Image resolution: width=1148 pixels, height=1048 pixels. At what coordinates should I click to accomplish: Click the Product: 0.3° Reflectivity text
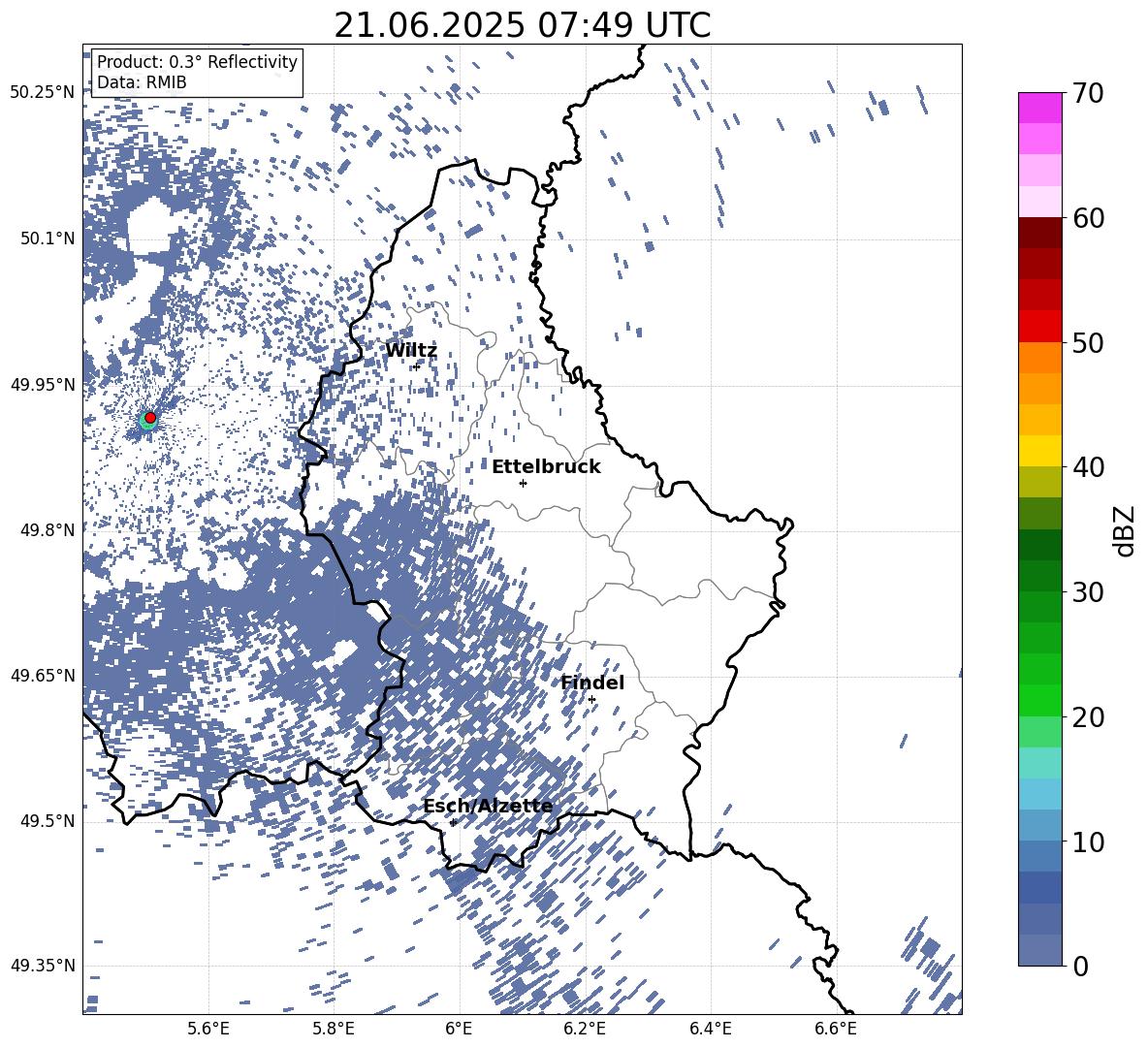[x=197, y=62]
